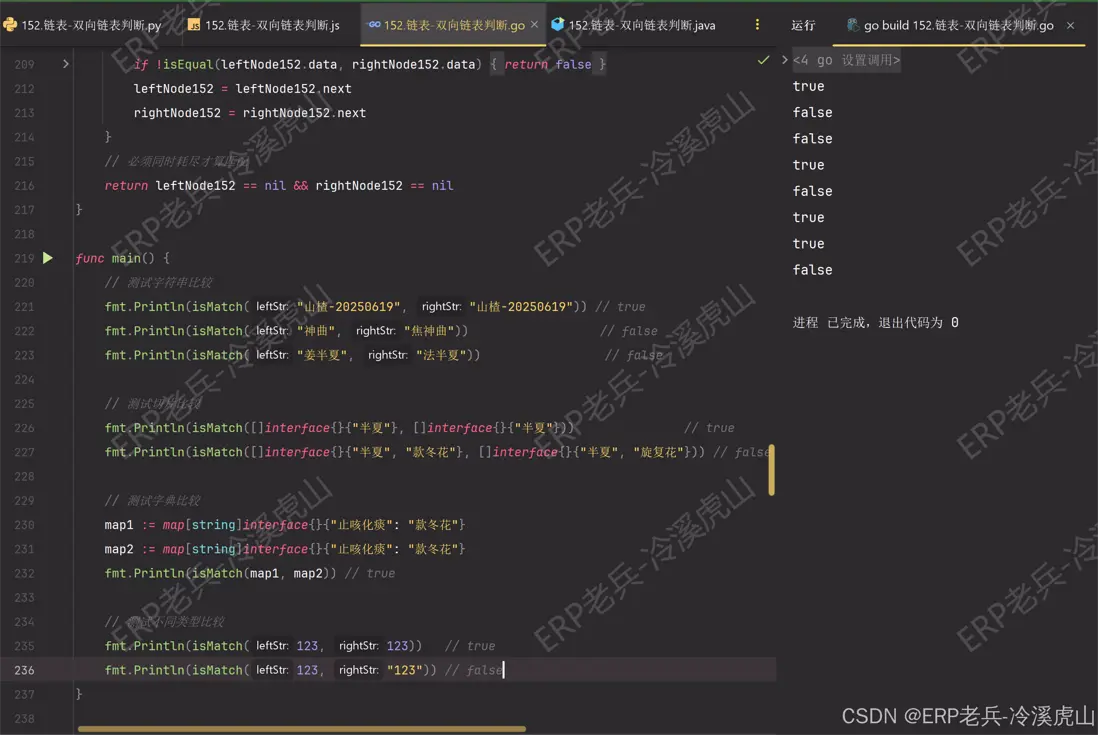This screenshot has height=735, width=1098.
Task: Click the "山楂-20250619" leftStr string on line 221
Action: pos(348,307)
